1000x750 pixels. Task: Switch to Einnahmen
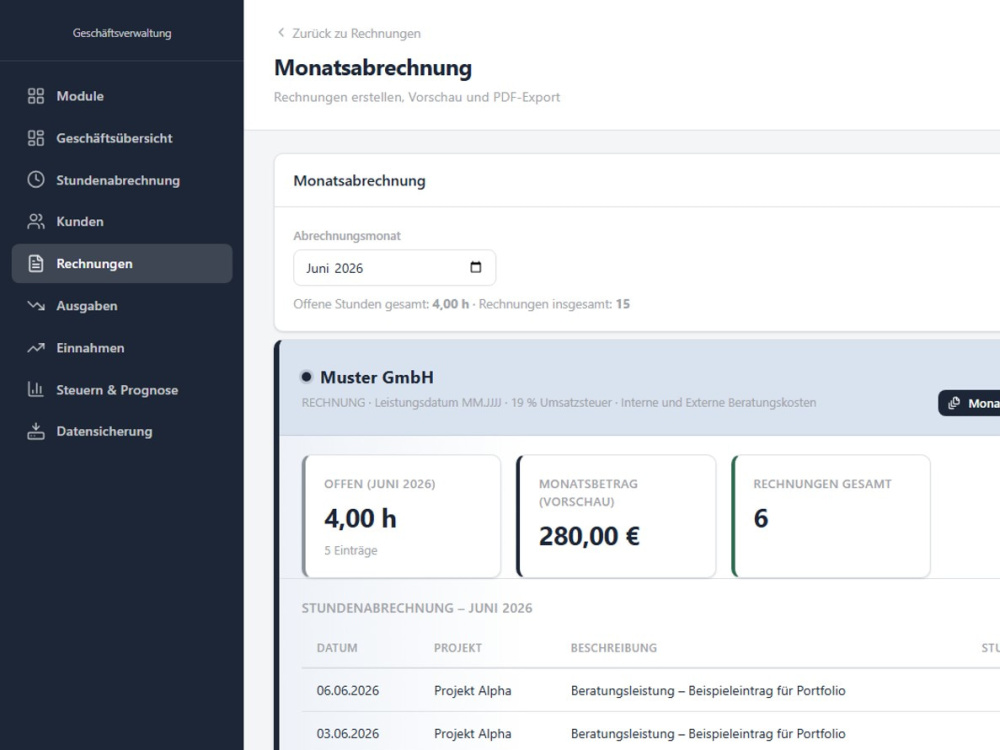pos(122,348)
